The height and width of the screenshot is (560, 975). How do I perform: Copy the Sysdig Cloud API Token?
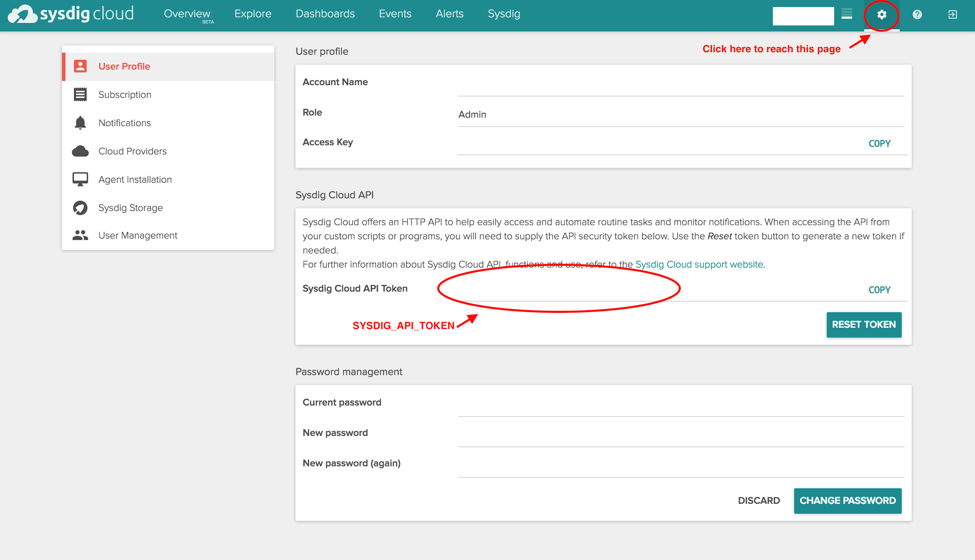(879, 290)
